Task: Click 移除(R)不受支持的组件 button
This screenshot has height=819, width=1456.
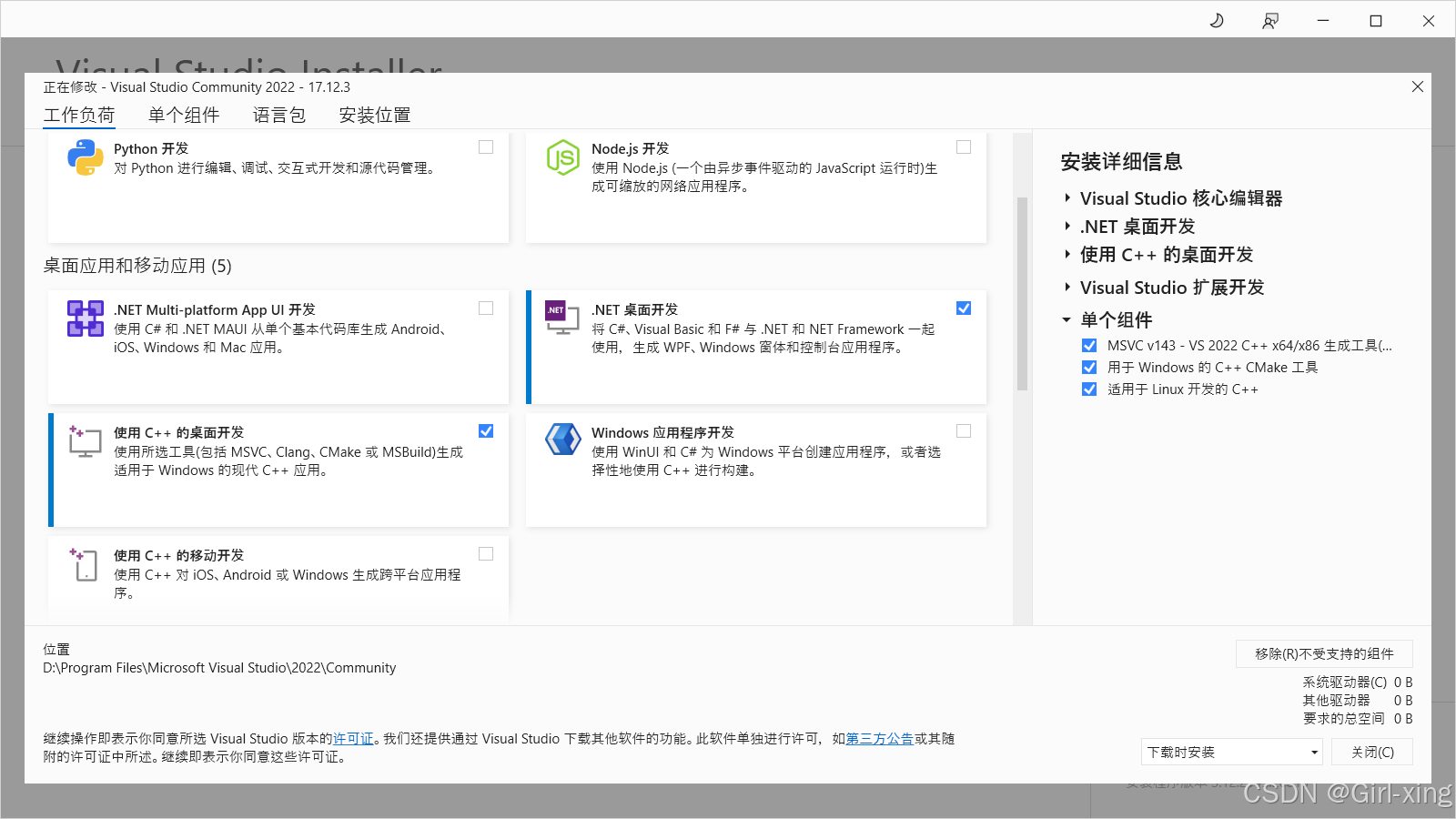Action: click(x=1324, y=653)
